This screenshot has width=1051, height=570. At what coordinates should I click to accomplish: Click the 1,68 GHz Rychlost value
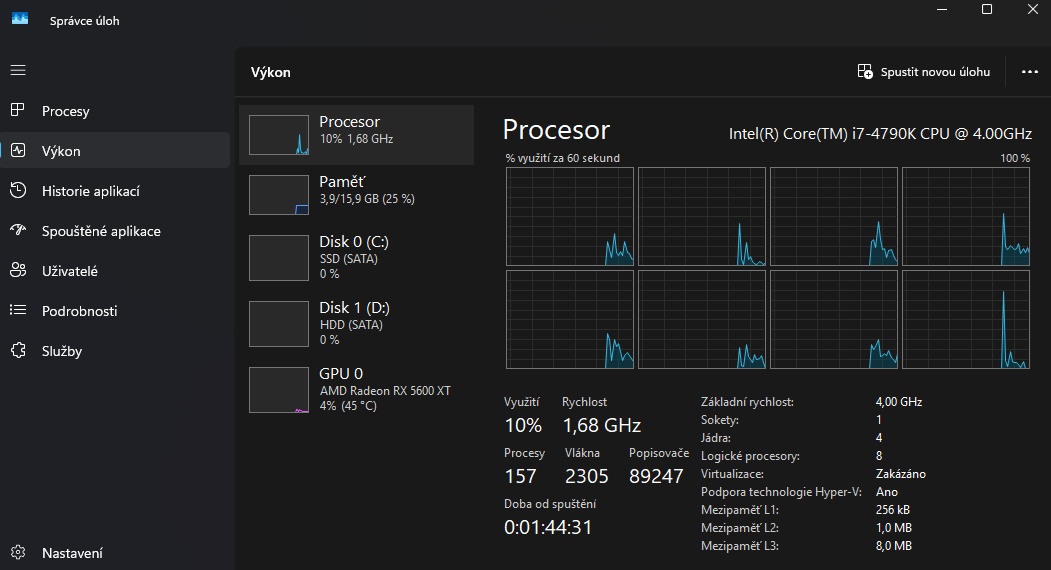[602, 425]
